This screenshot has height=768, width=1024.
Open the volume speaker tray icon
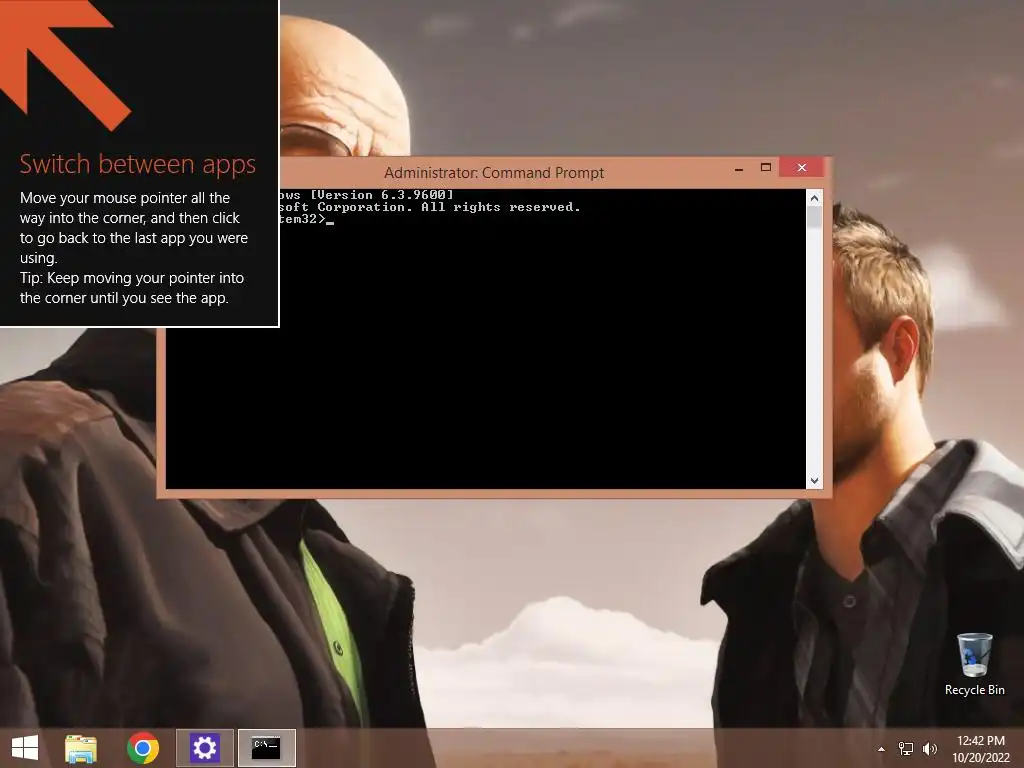930,748
